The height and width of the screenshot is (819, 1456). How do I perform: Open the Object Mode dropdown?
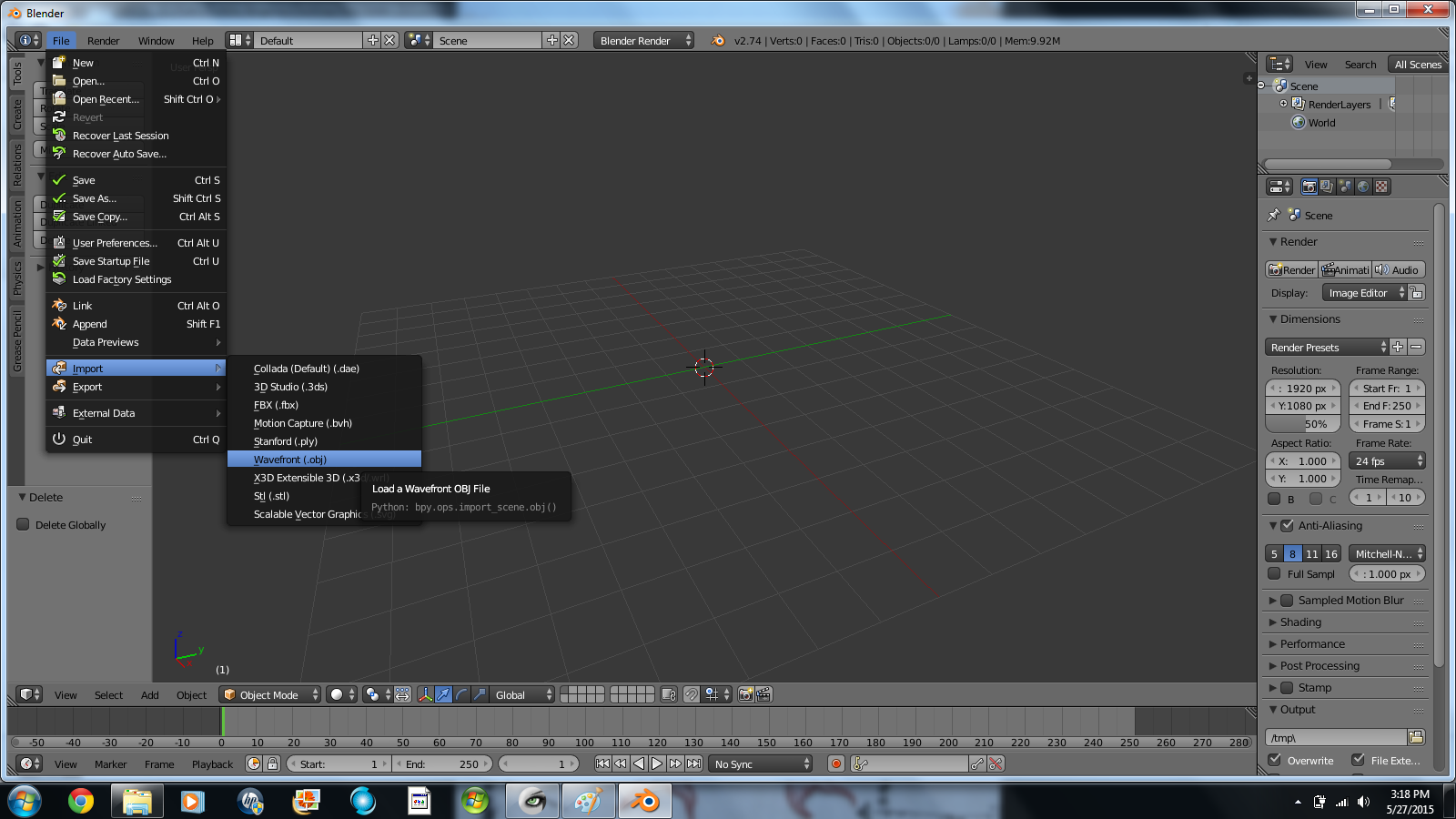[x=270, y=694]
